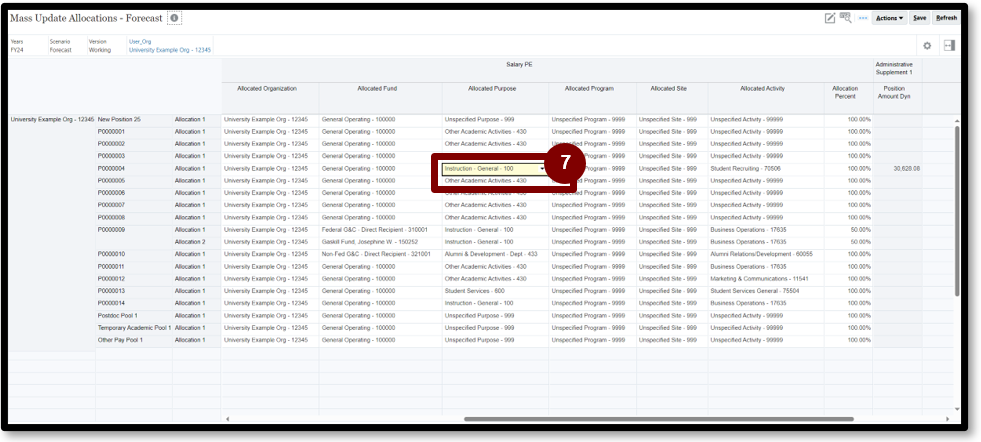Open the Actions dropdown menu
Viewport: 981px width, 442px height.
point(889,18)
